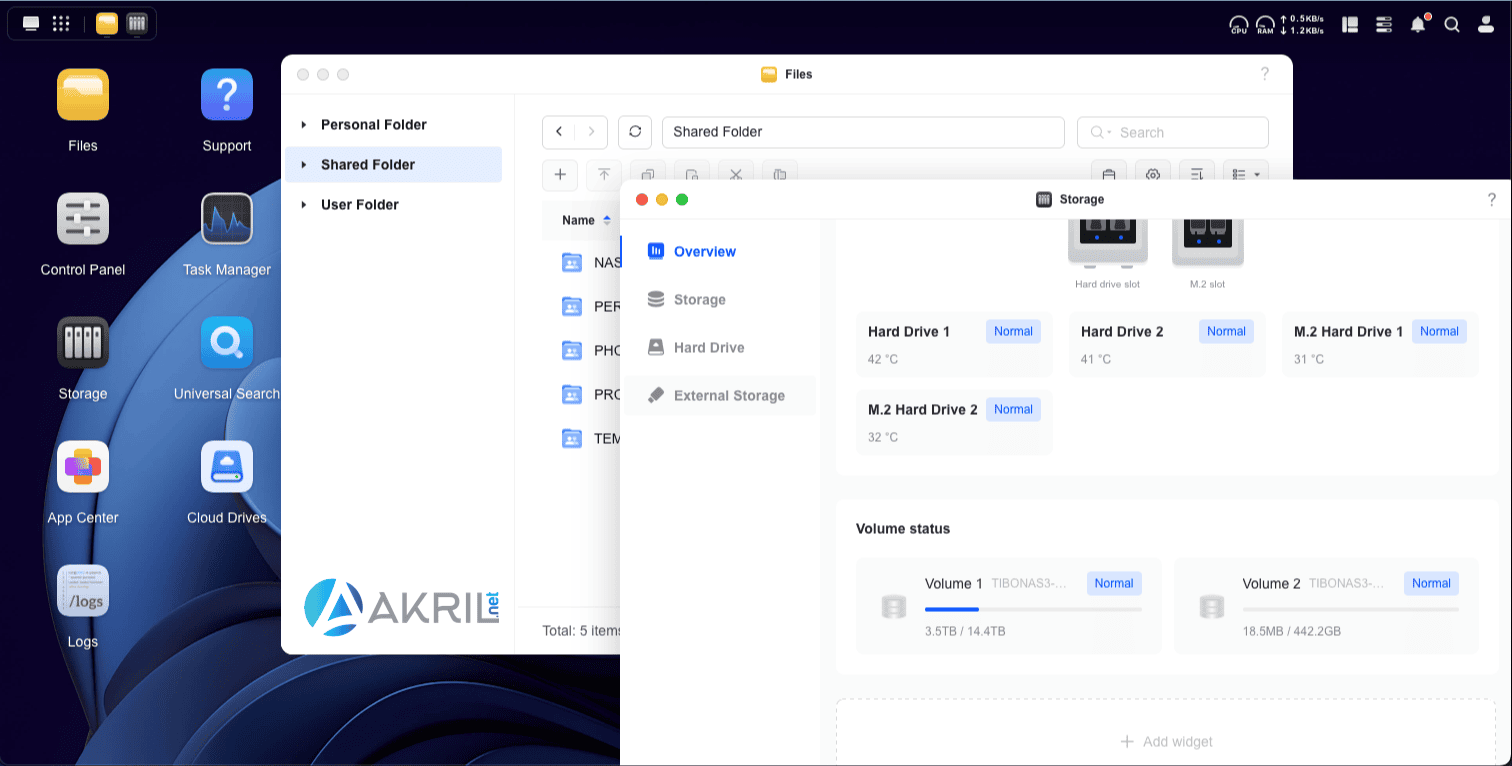The width and height of the screenshot is (1512, 766).
Task: Open the Logs desktop icon
Action: (x=83, y=591)
